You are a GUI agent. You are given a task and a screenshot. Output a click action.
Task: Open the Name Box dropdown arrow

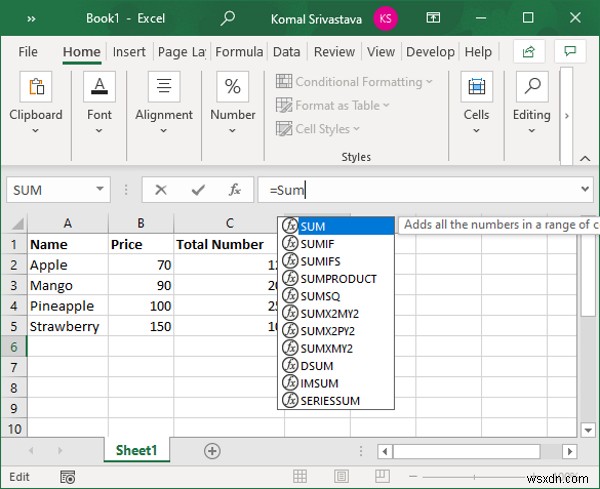click(100, 189)
